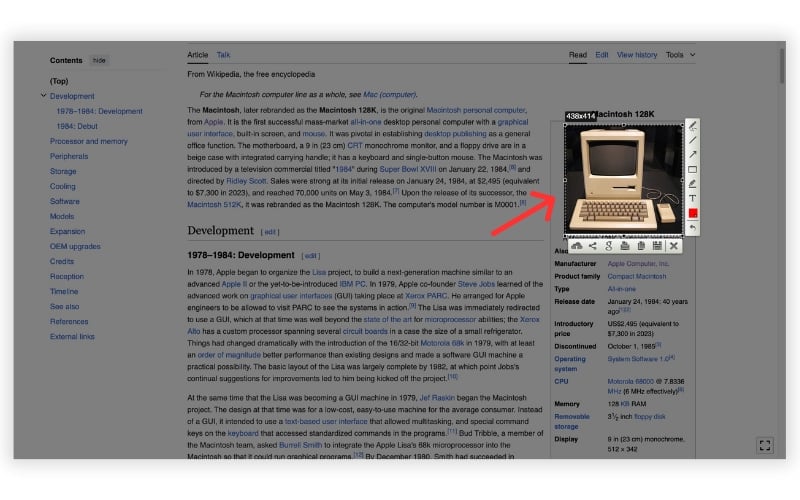This screenshot has height=500, width=800.
Task: Open Compact Macintosh infobox link
Action: [637, 276]
